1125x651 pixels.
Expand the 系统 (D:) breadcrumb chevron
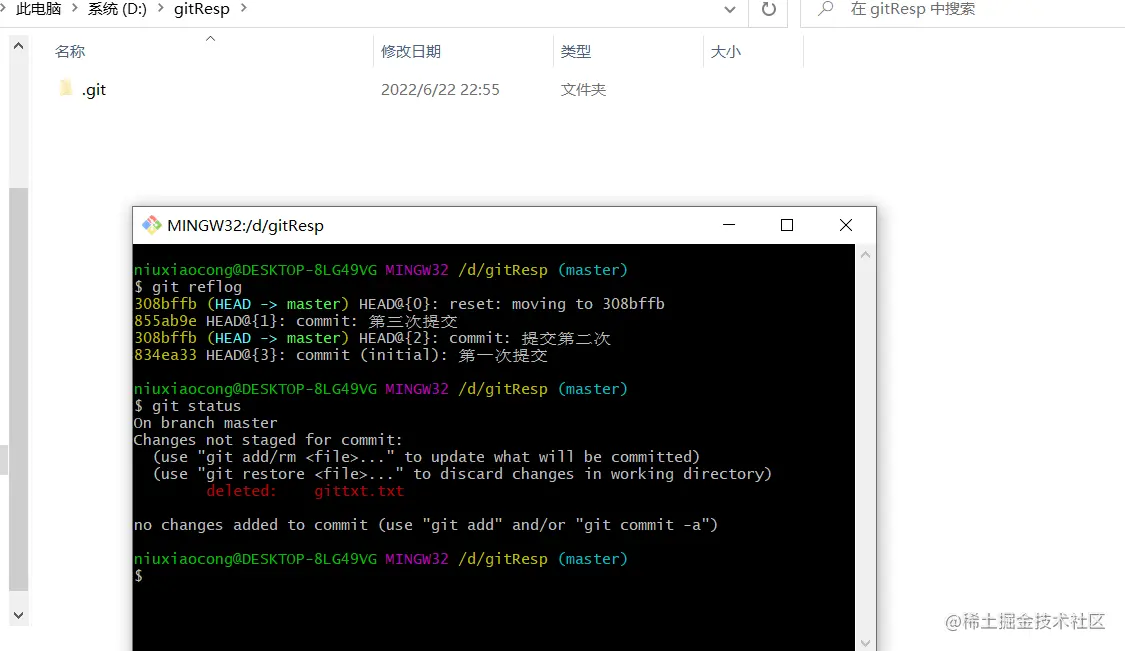tap(160, 9)
